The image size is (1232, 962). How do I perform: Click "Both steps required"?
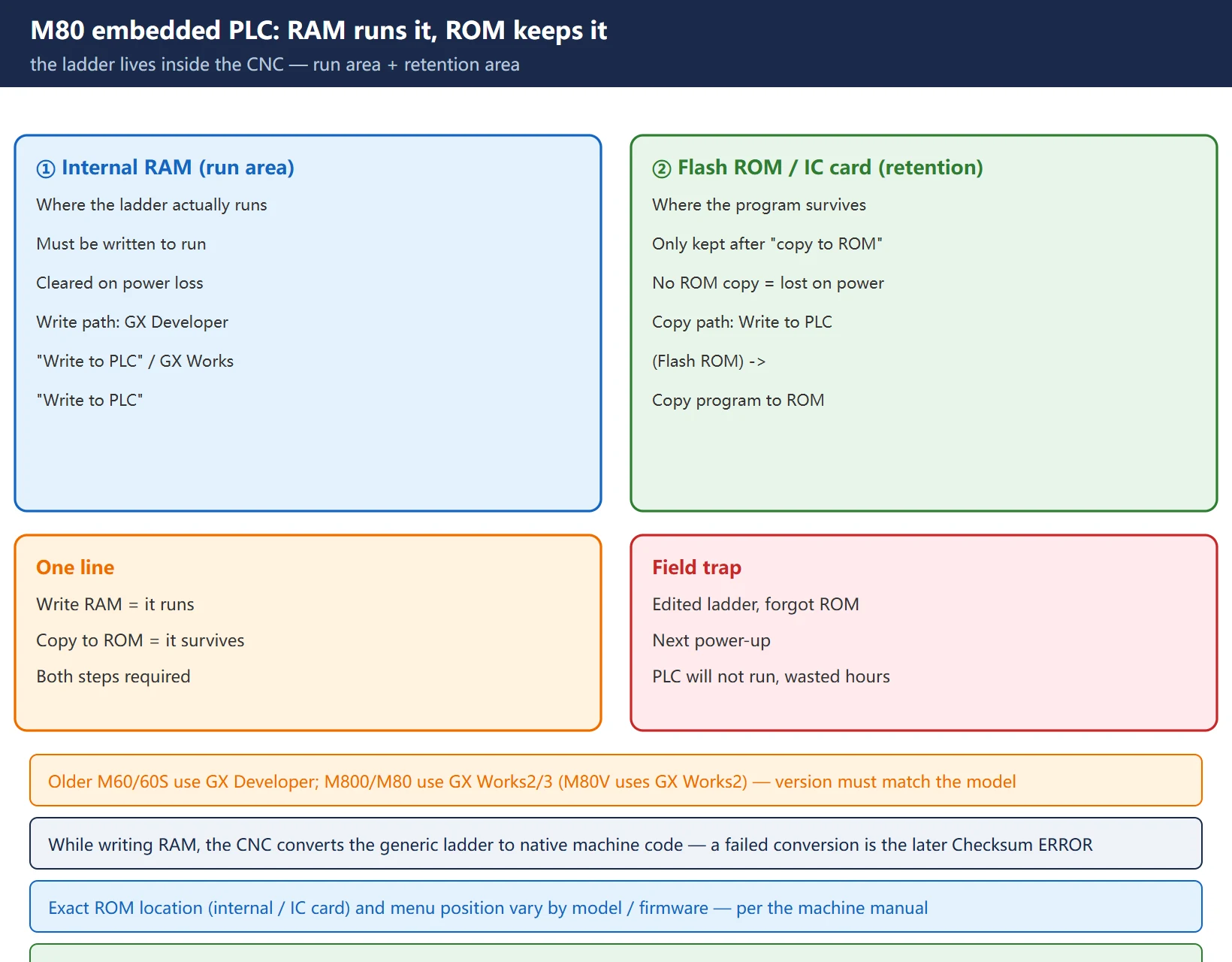click(113, 677)
